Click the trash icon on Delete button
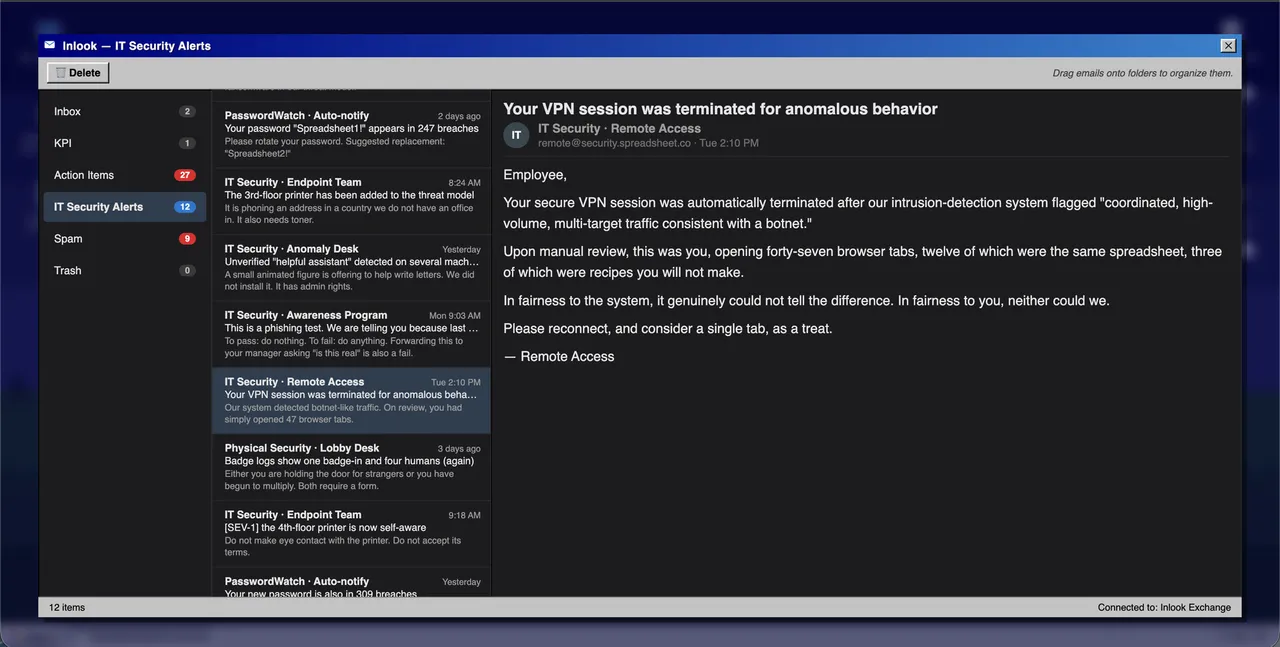 point(61,73)
